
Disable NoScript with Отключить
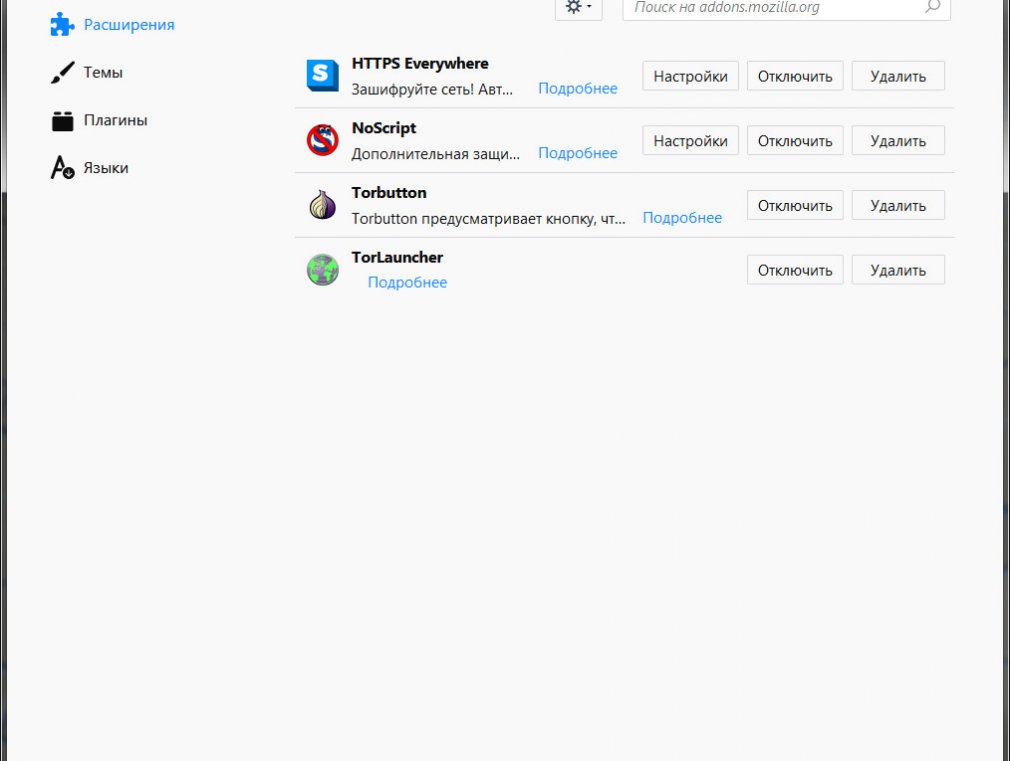795,140
